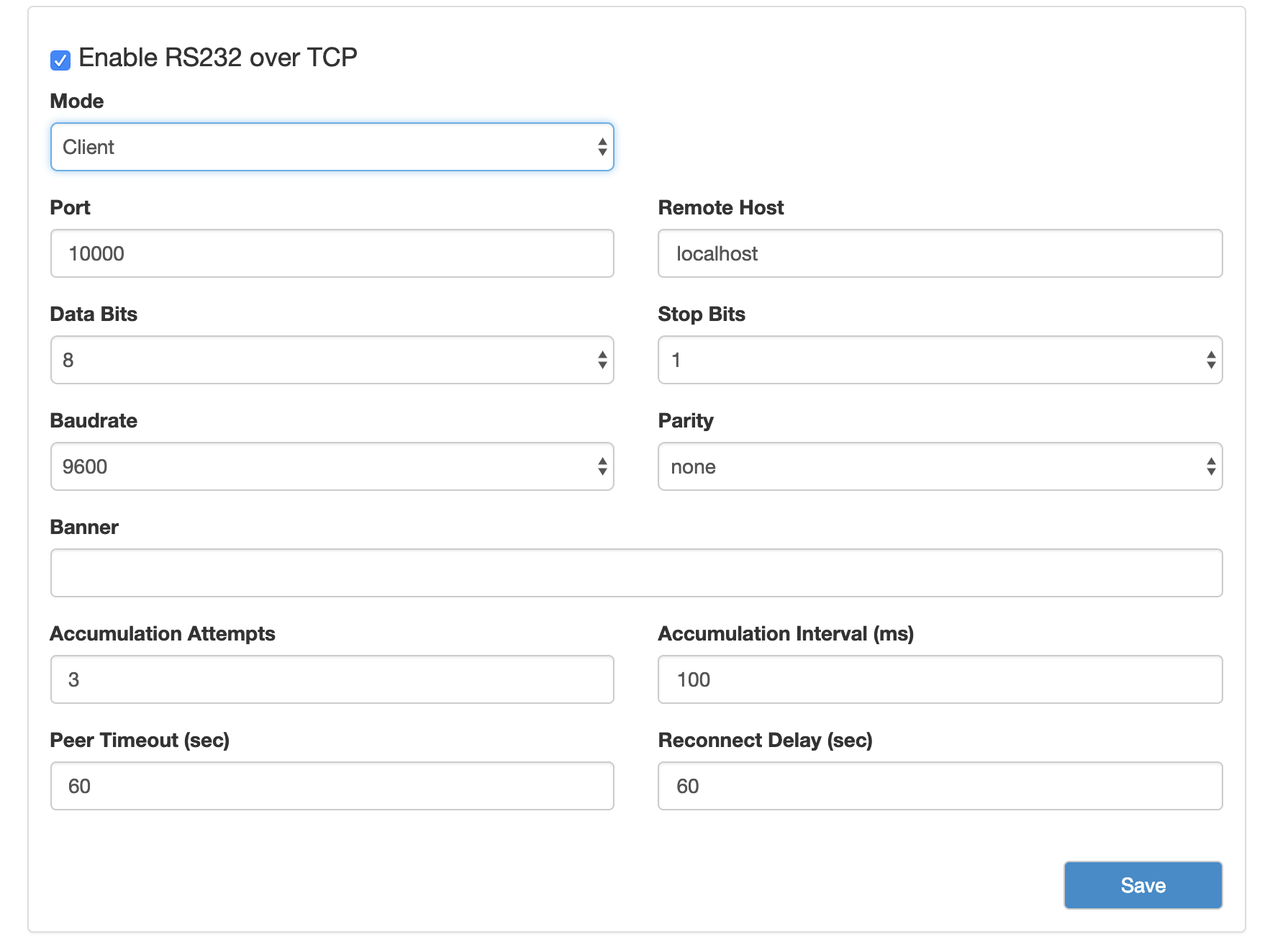Click the Enable RS232 over TCP label text
This screenshot has width=1288, height=950.
click(x=217, y=58)
